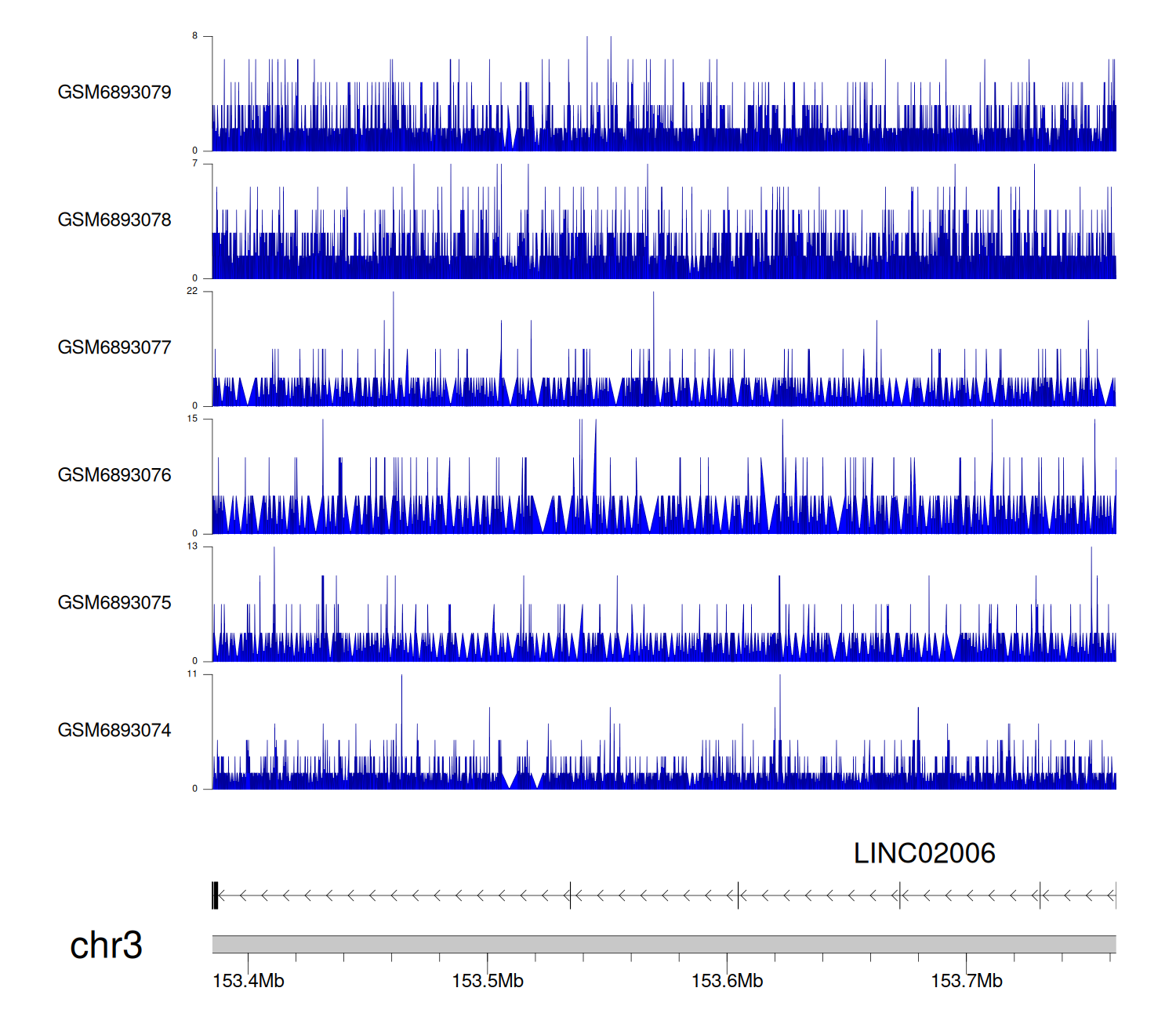Image resolution: width=1176 pixels, height=1035 pixels.
Task: Click the 153.5Mb axis position label
Action: tap(488, 982)
